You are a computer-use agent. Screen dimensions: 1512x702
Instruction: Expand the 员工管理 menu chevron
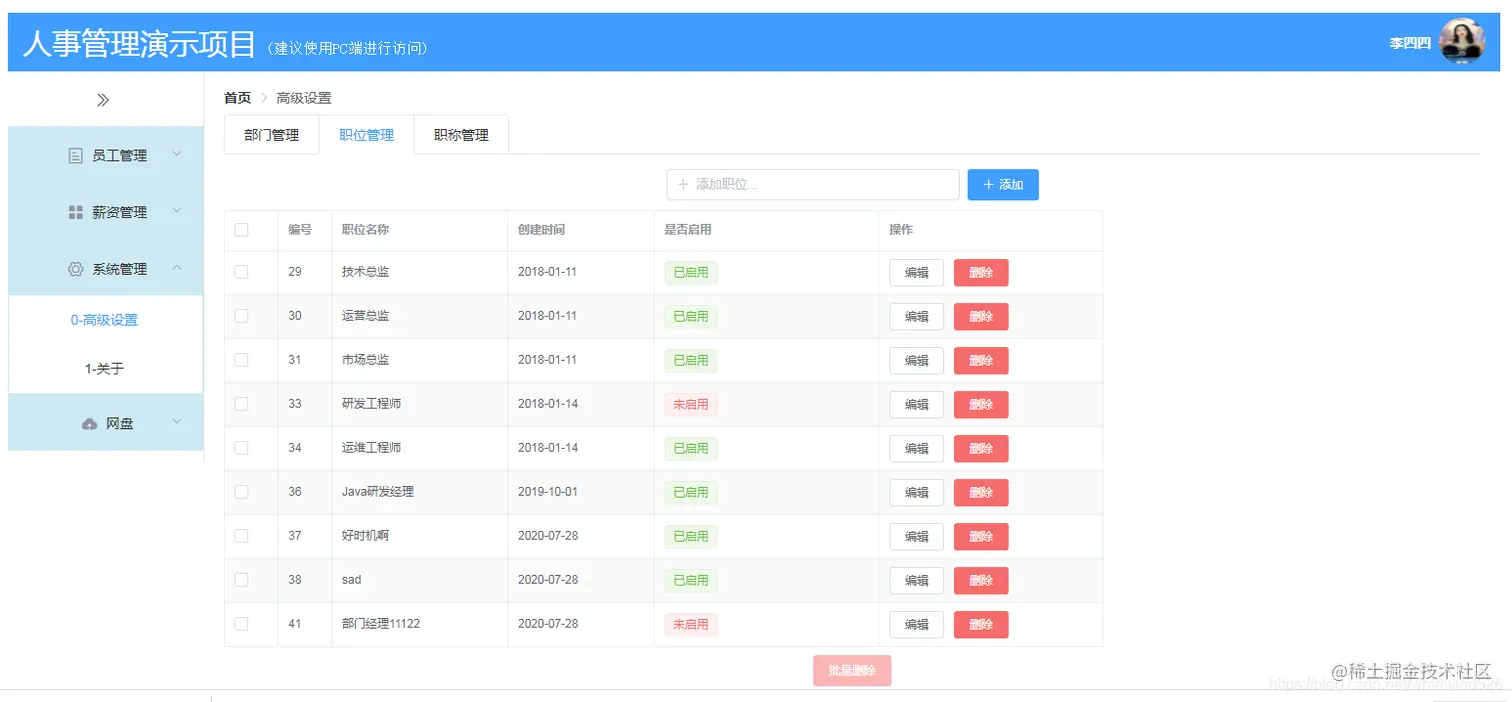[x=177, y=154]
